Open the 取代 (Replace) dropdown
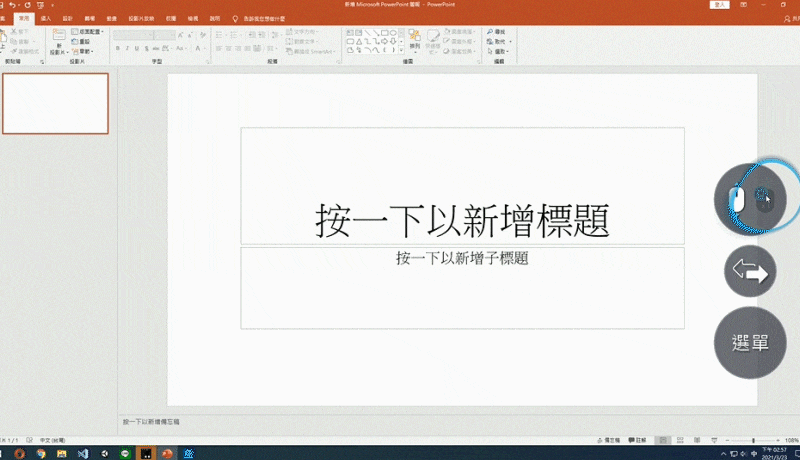 [499, 41]
